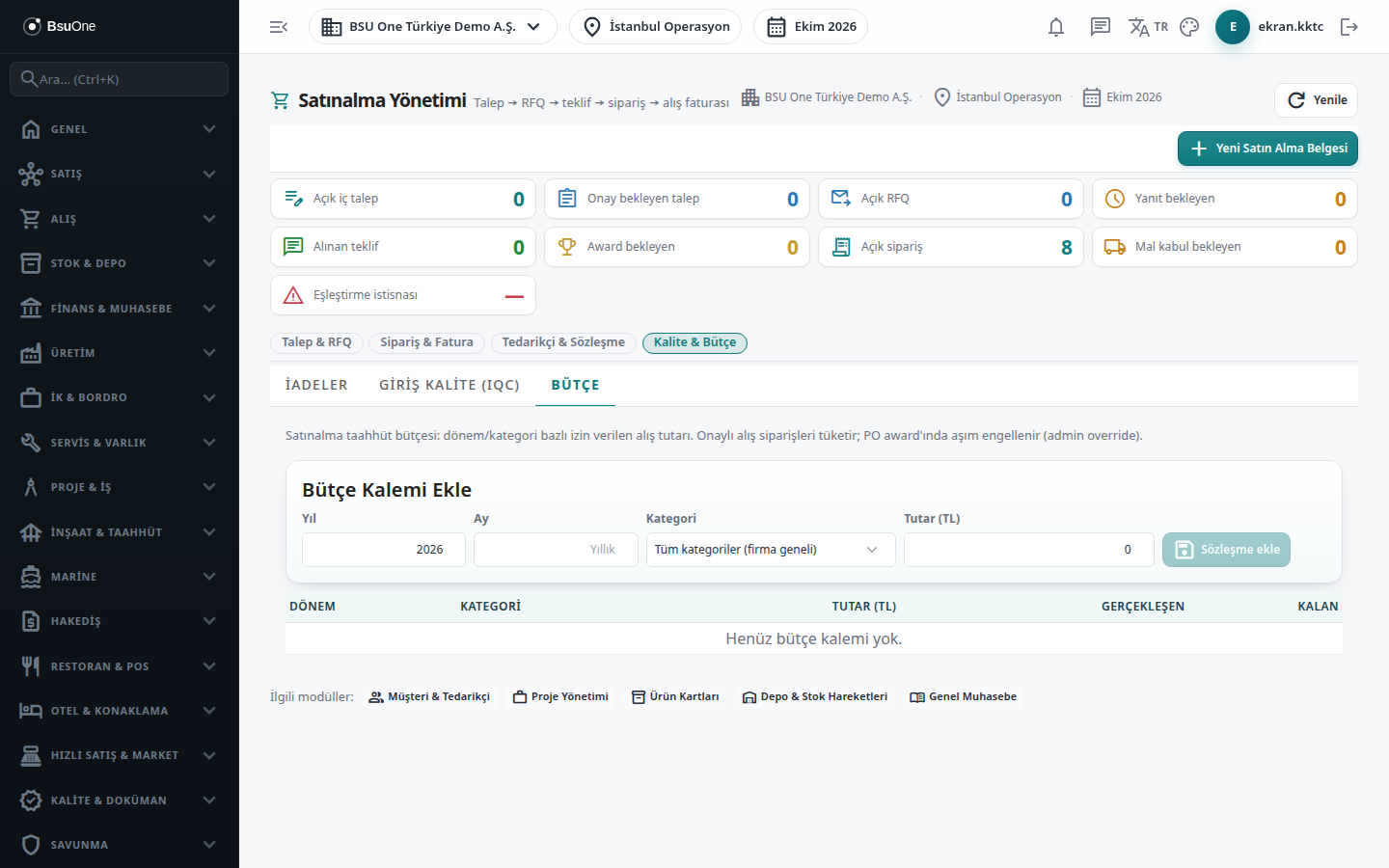Viewport: 1389px width, 868px height.
Task: Open the Depo & Stok Hareketleri link
Action: pos(815,697)
